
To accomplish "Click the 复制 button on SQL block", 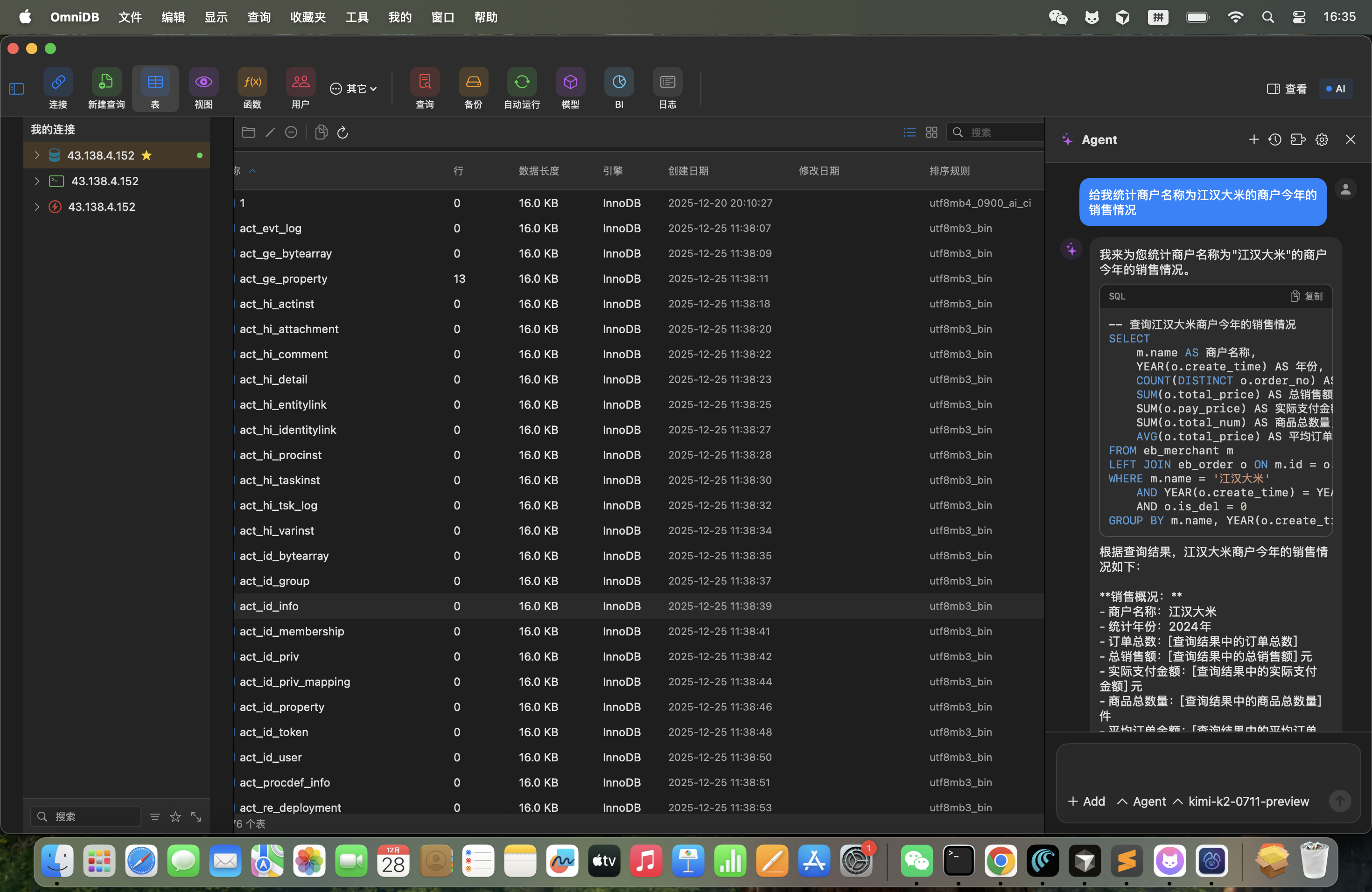I will click(1306, 296).
